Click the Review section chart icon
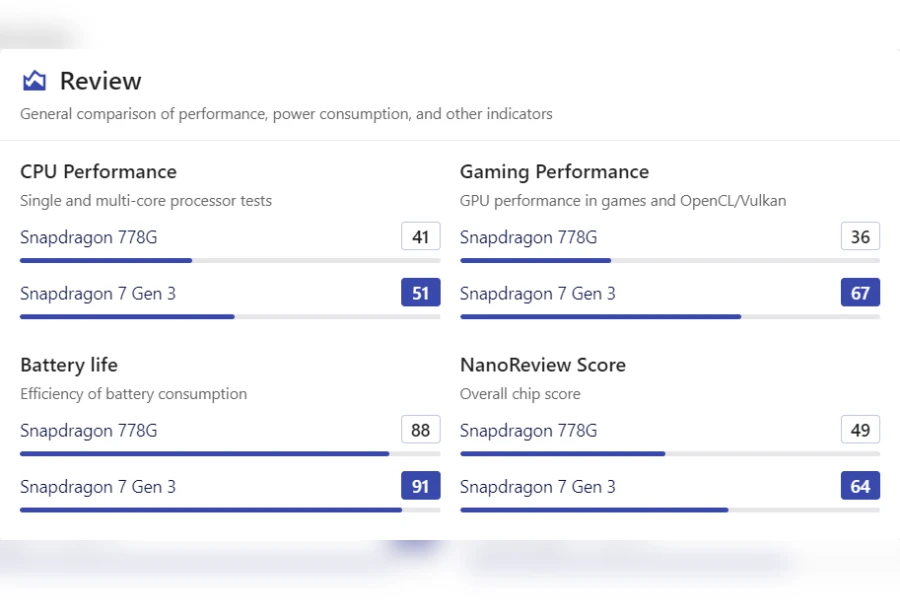900x600 pixels. coord(34,81)
